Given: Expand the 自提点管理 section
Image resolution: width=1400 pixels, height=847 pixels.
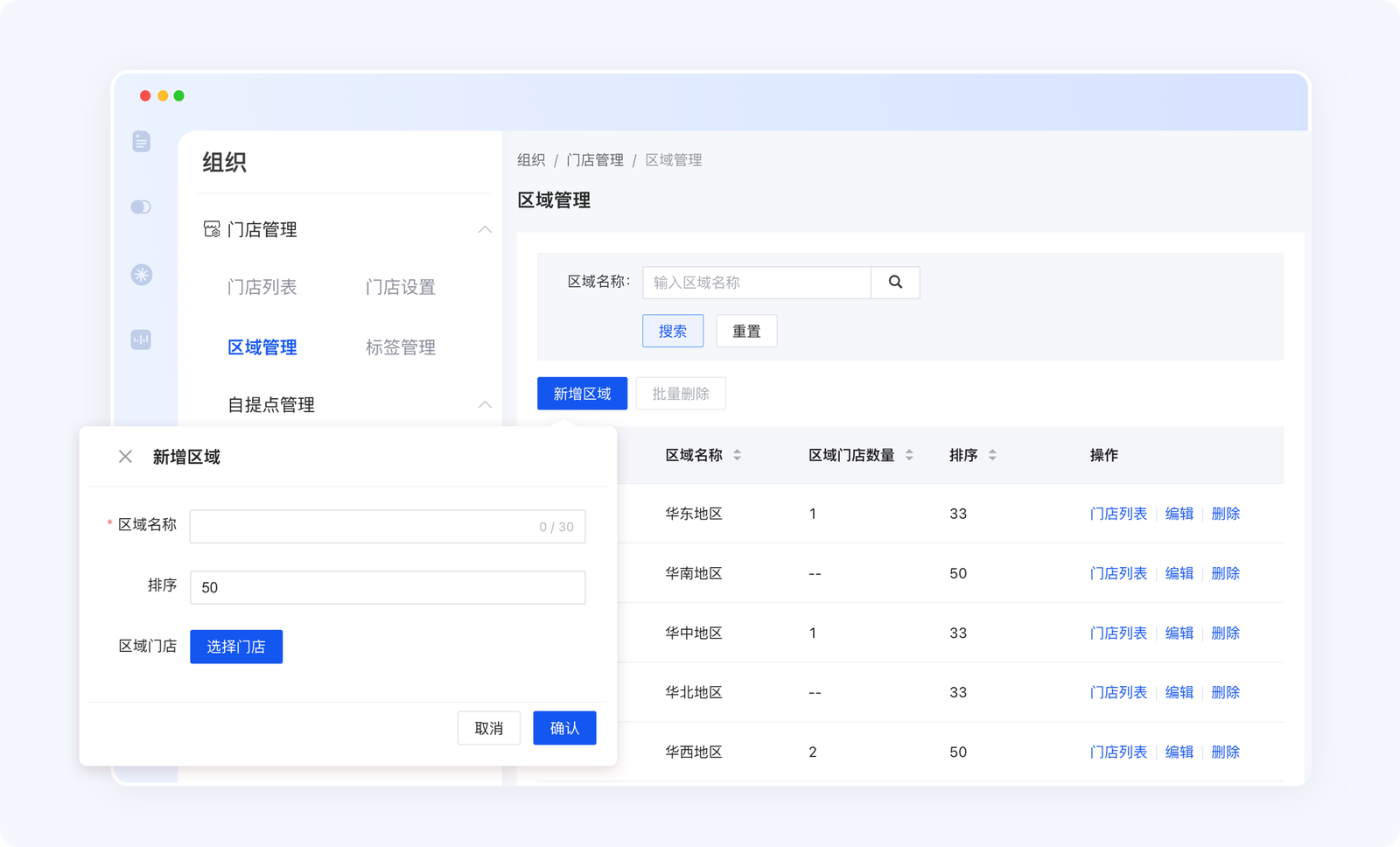Looking at the screenshot, I should [485, 404].
